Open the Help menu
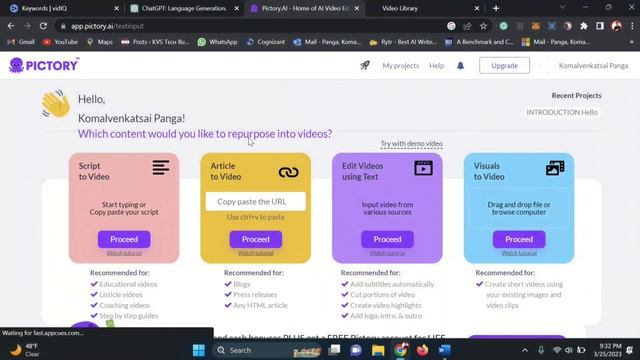 pyautogui.click(x=436, y=66)
